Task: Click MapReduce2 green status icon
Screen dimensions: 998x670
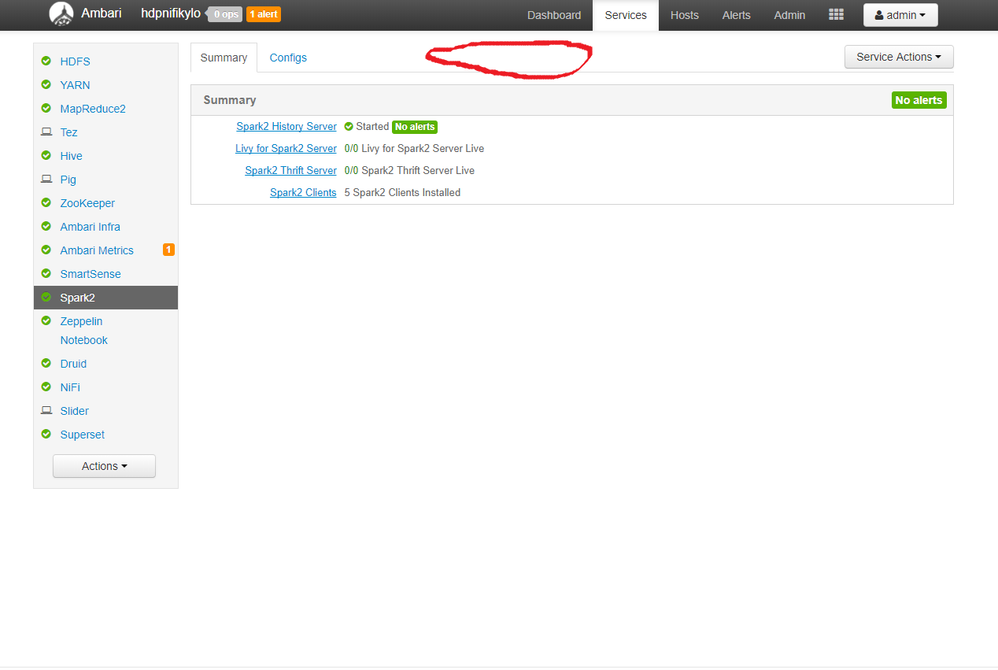Action: click(x=46, y=108)
